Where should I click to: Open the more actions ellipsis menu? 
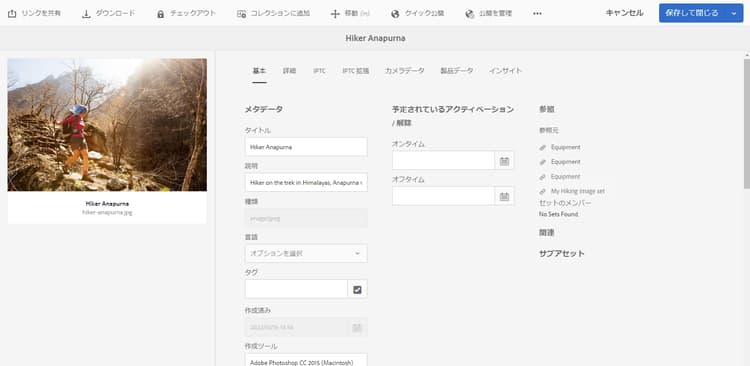pyautogui.click(x=537, y=13)
